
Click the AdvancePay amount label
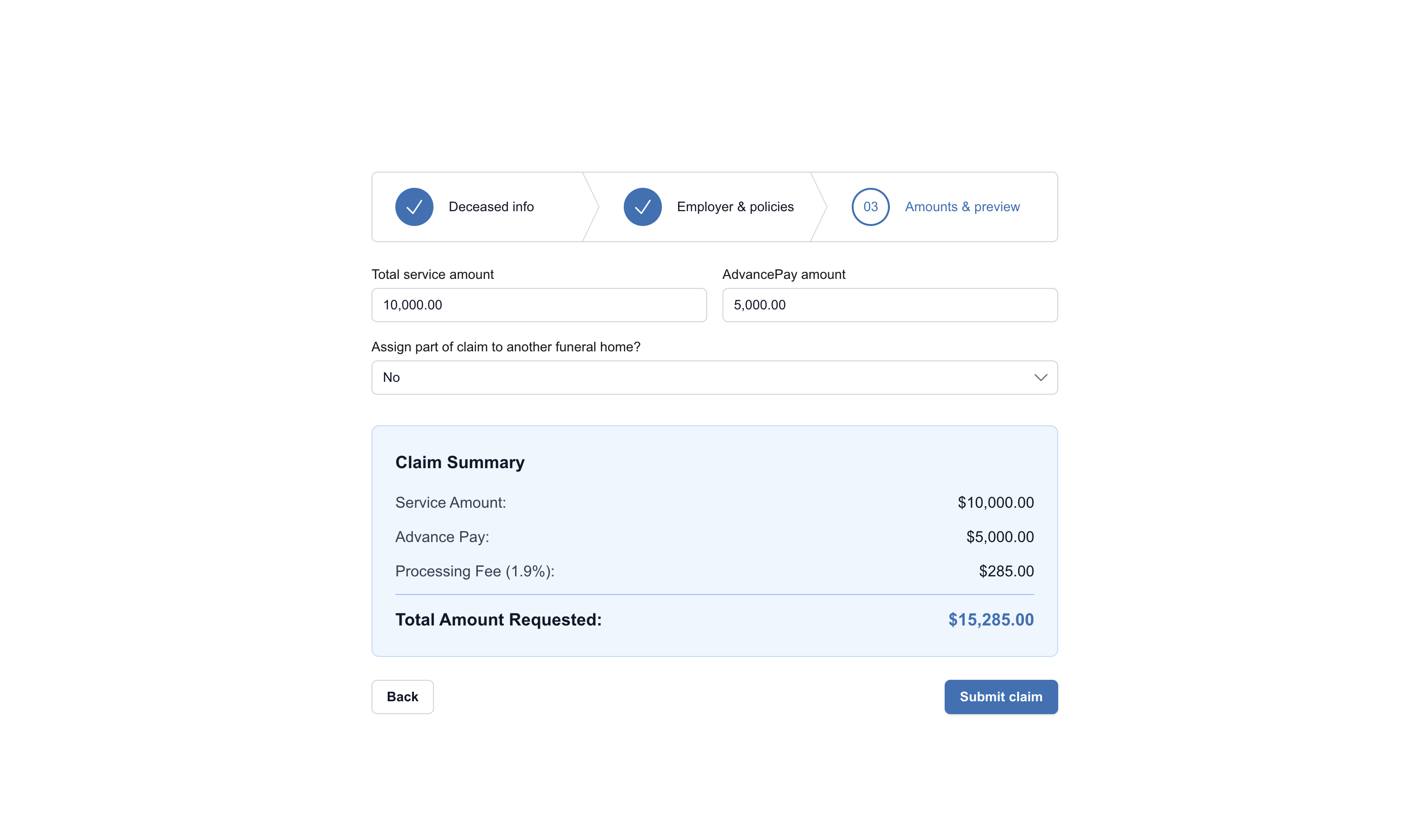click(x=784, y=275)
